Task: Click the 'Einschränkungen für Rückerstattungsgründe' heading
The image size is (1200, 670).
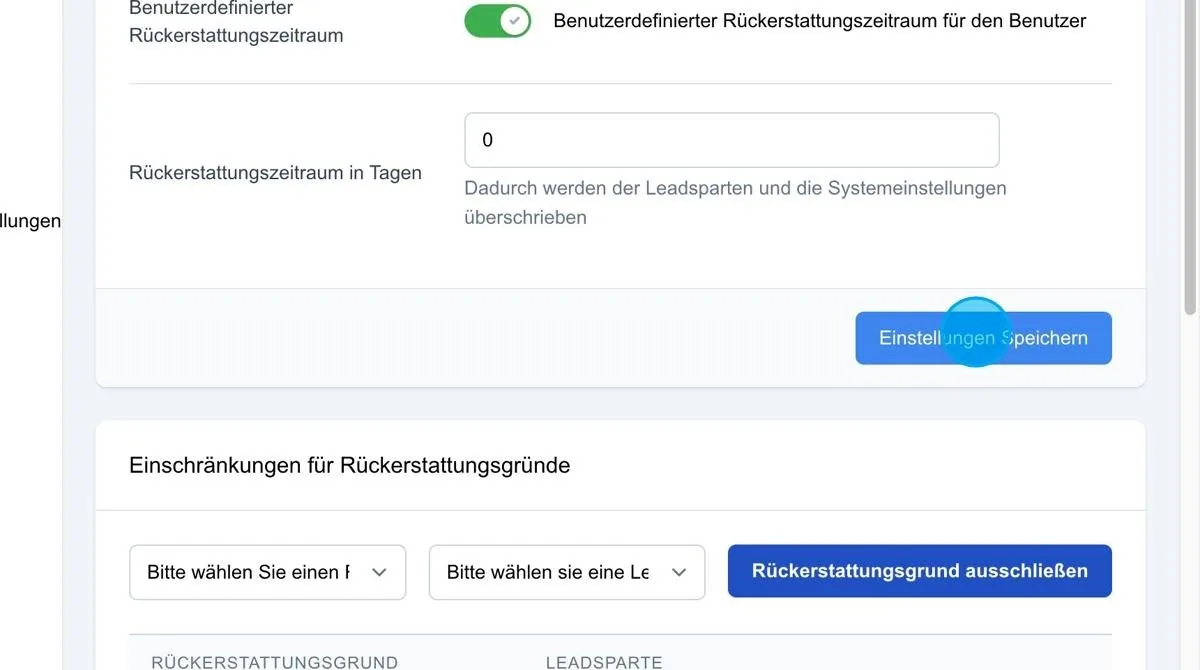Action: tap(350, 465)
